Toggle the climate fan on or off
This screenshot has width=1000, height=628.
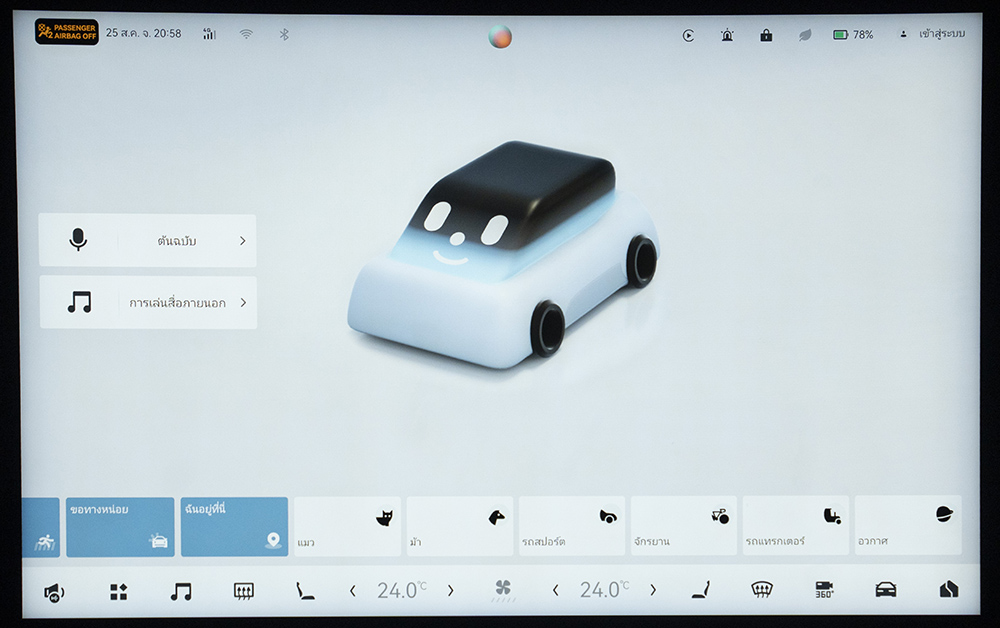pyautogui.click(x=503, y=590)
